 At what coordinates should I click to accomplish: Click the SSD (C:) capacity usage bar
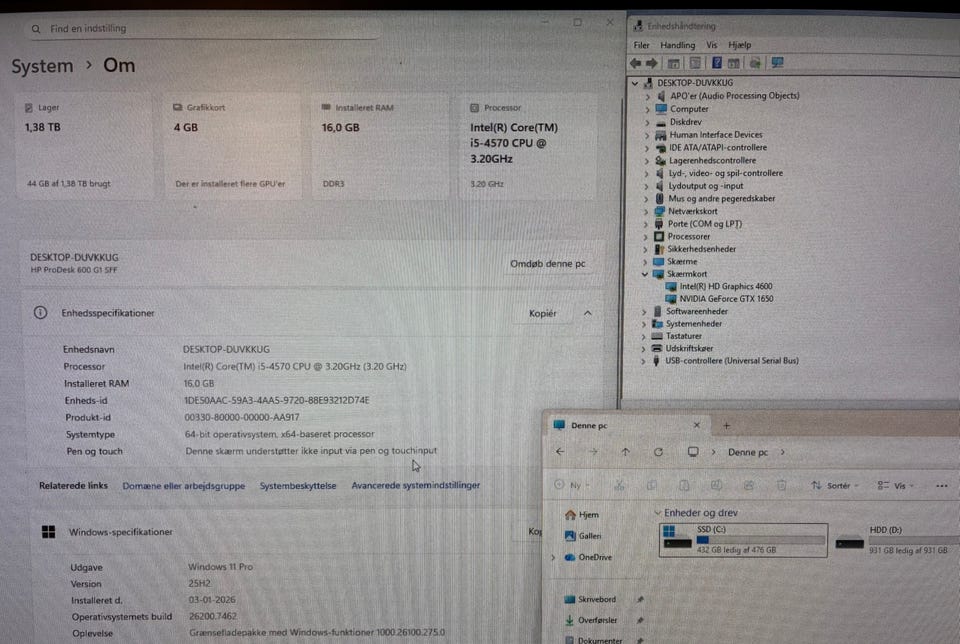[x=761, y=541]
